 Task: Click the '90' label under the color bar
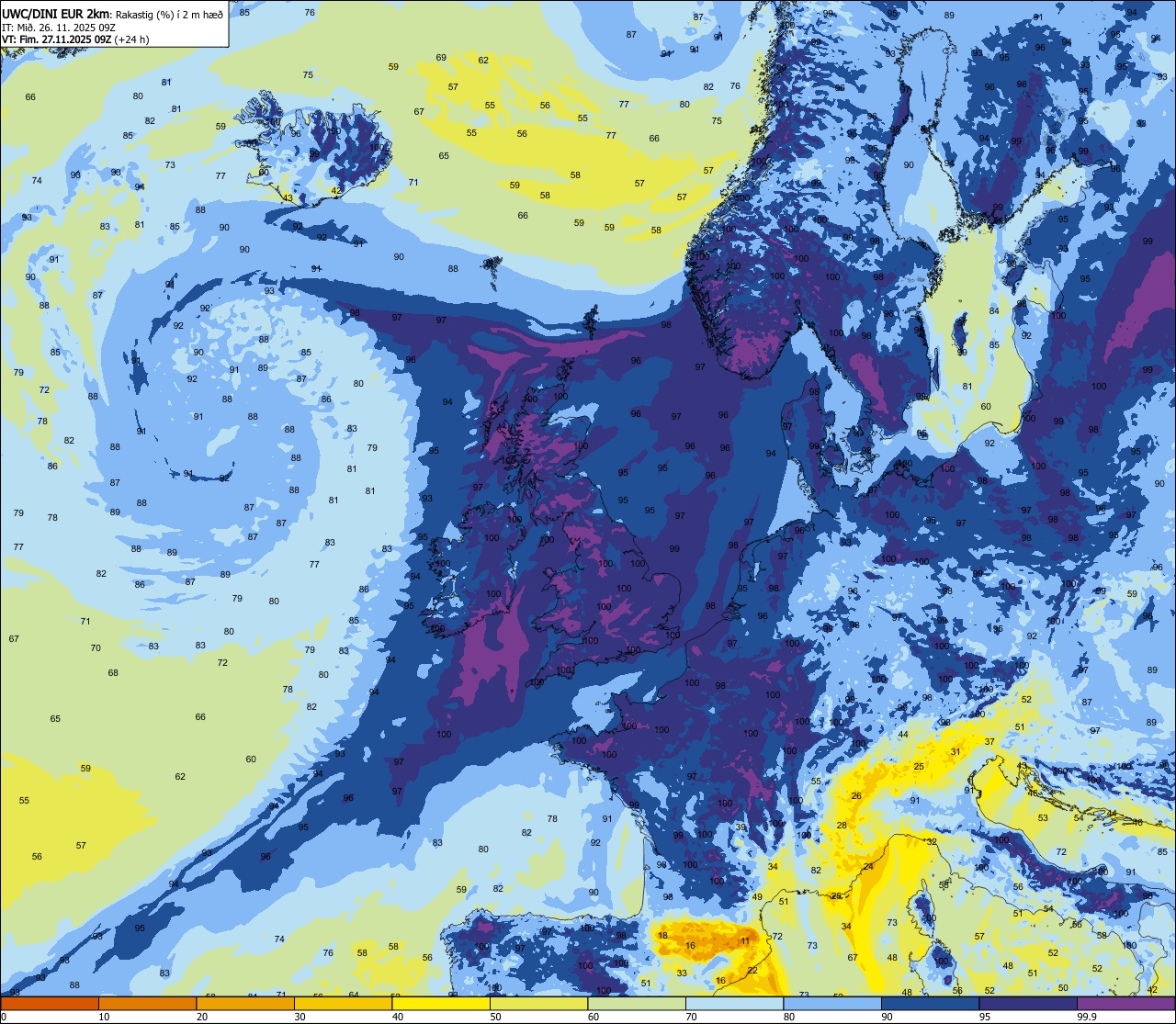tap(887, 1017)
